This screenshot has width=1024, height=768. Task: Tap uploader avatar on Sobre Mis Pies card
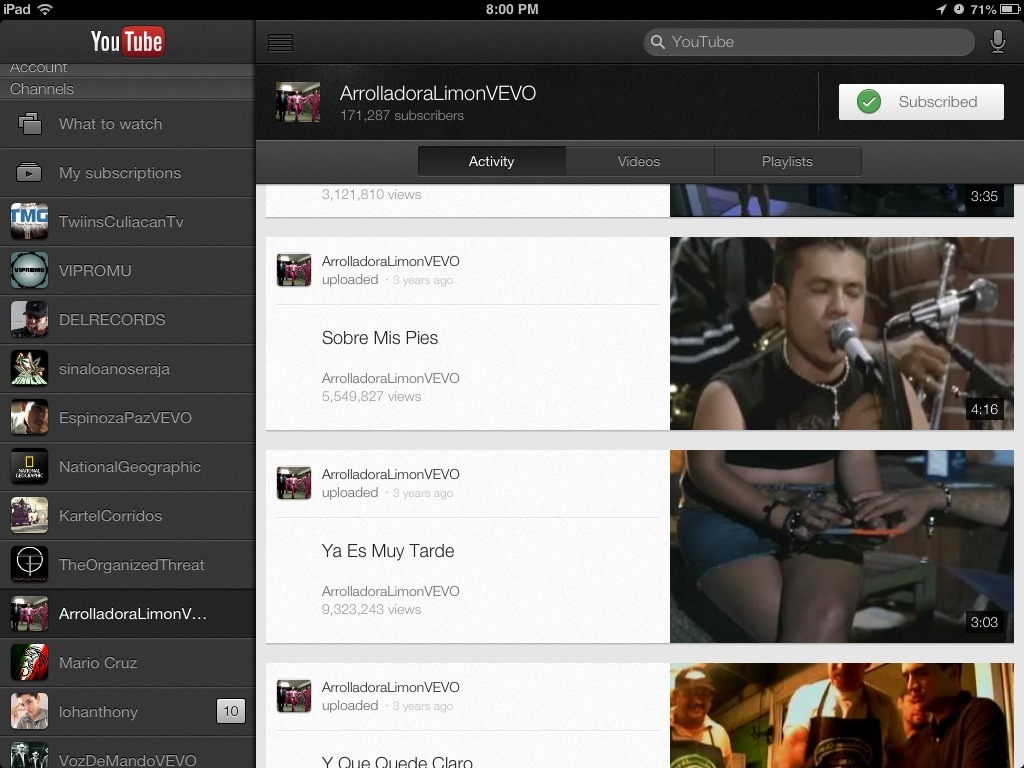click(x=294, y=270)
